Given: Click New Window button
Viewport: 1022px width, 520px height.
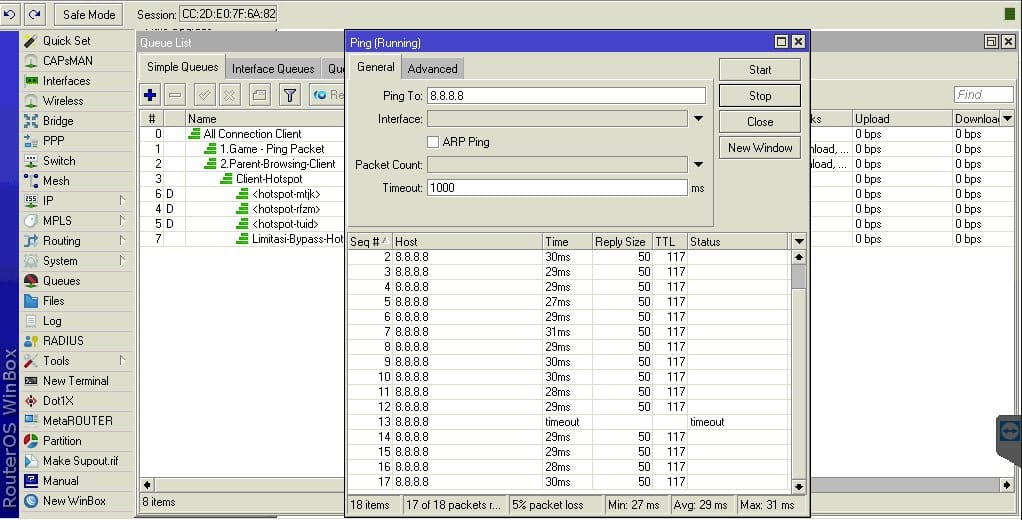Looking at the screenshot, I should (760, 148).
